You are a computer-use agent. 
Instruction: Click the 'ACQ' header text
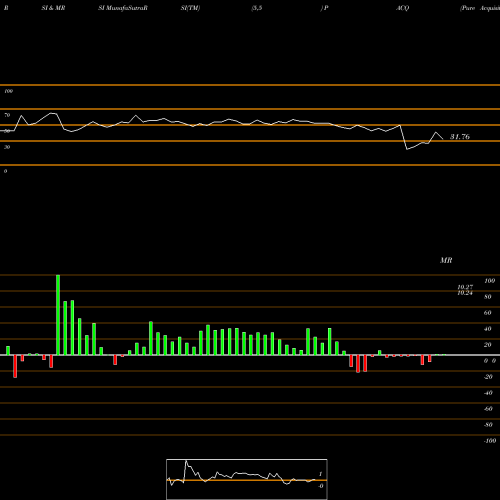(402, 8)
